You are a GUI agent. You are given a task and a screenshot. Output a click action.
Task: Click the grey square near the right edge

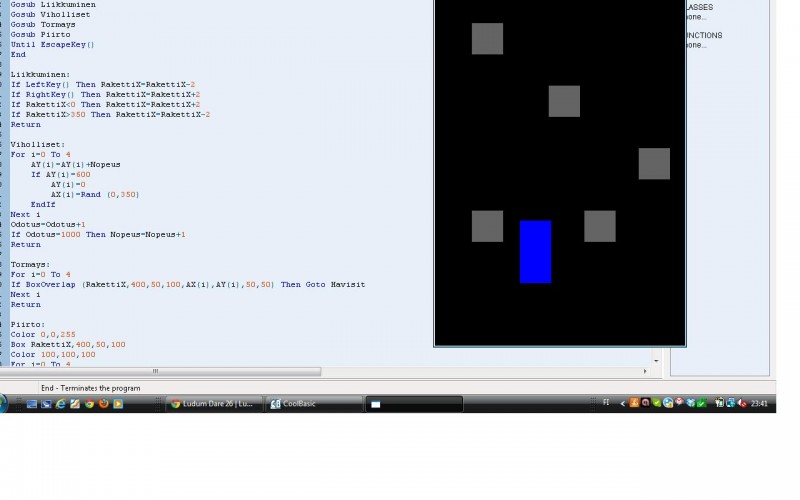pos(654,164)
